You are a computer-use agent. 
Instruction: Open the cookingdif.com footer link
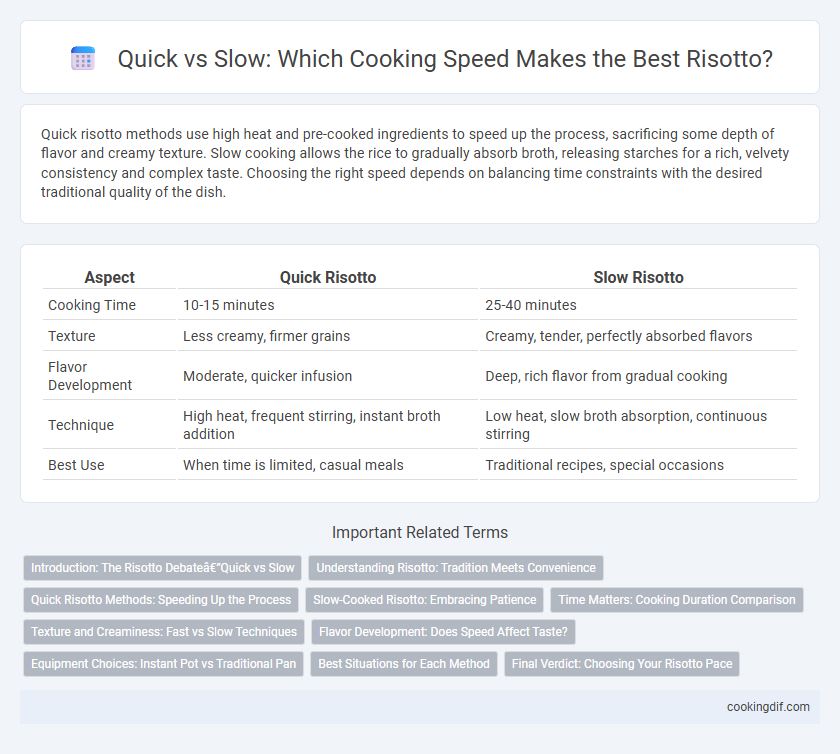pos(768,707)
